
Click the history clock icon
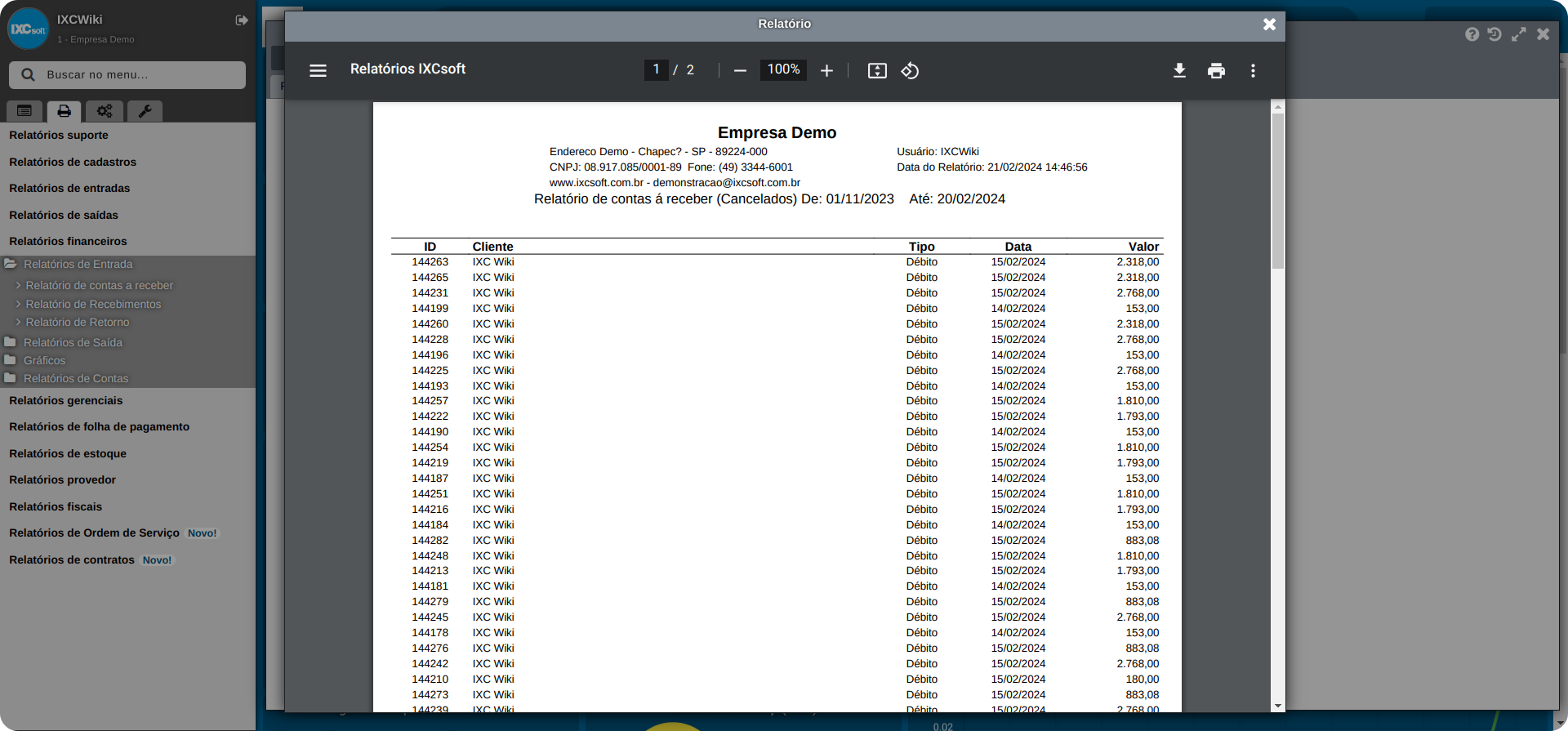coord(1494,34)
